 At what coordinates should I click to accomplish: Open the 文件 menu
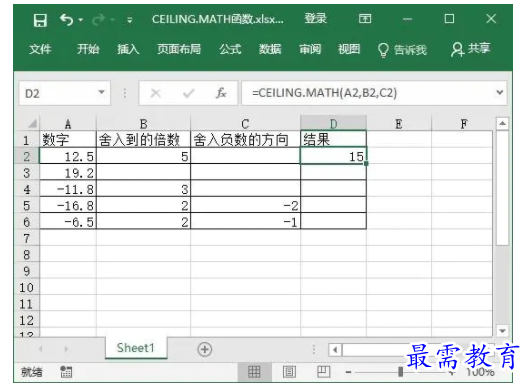click(40, 49)
